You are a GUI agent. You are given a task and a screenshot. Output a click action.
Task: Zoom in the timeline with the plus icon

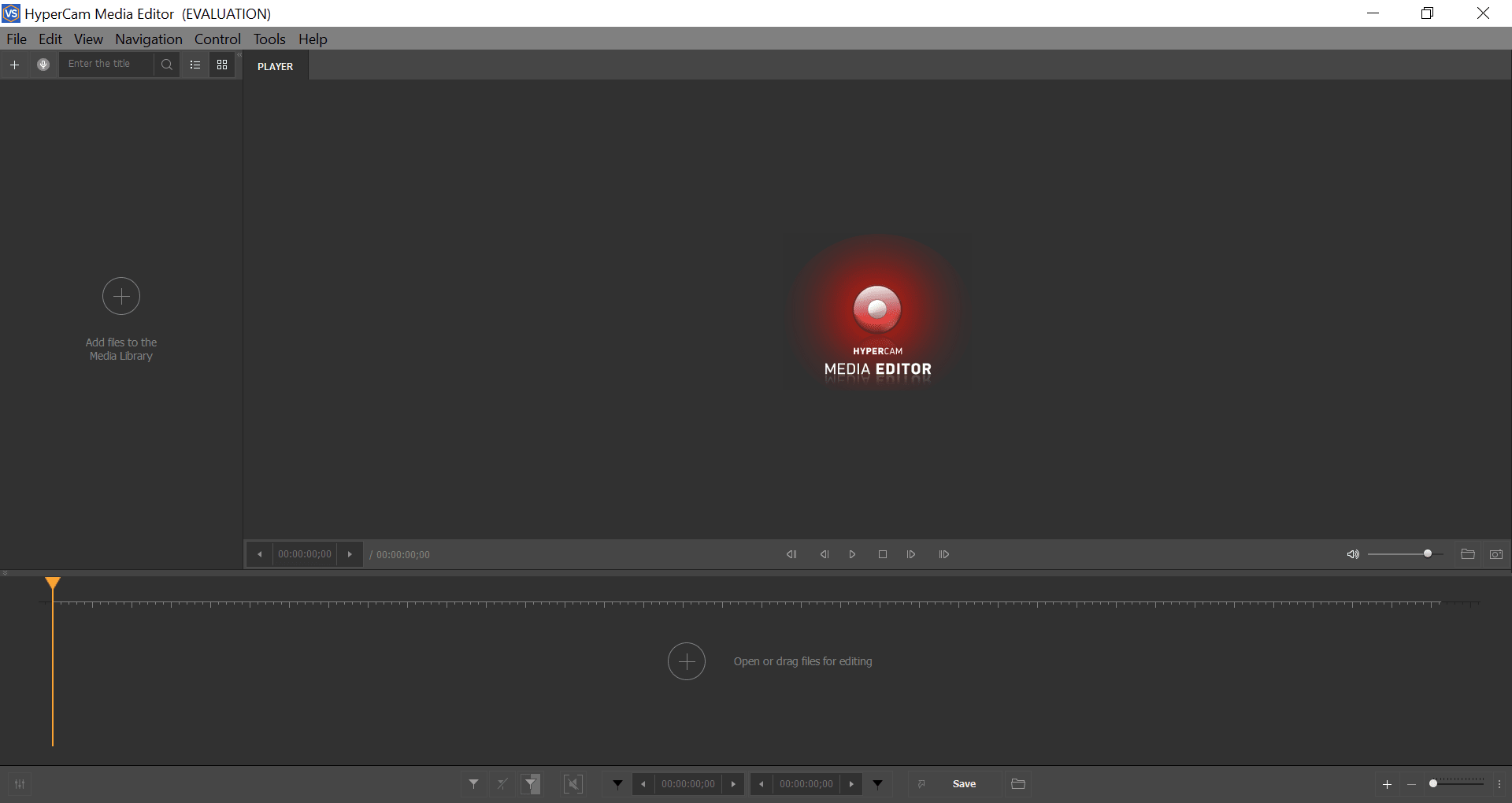1388,784
